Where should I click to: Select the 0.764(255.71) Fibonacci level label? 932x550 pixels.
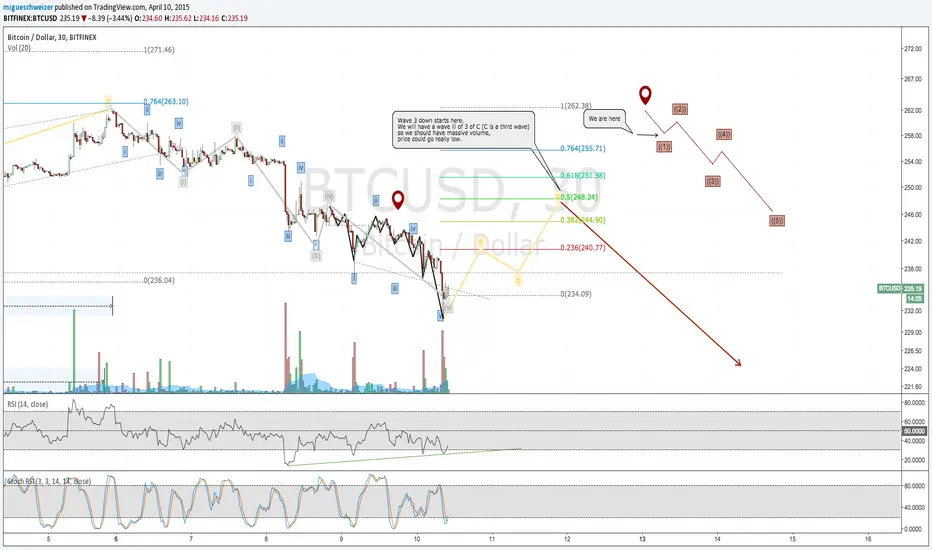tap(583, 149)
